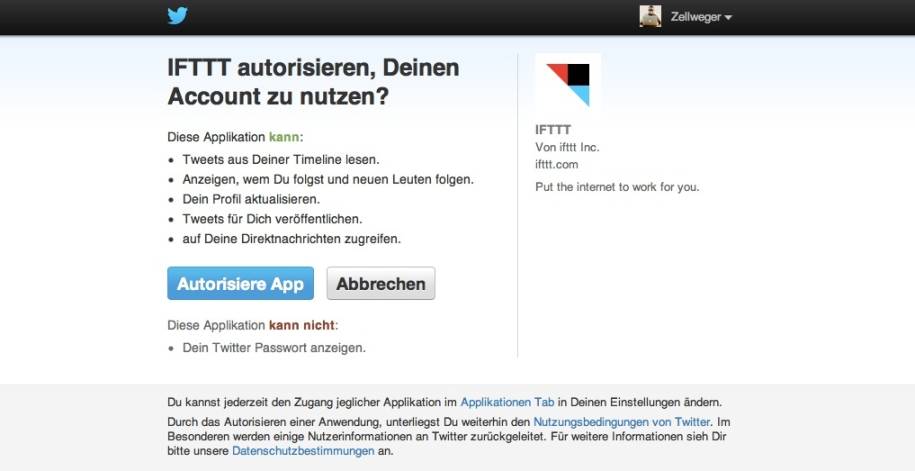Click the 'Anzeigen, wem Du folgst' item
The height and width of the screenshot is (471, 915).
(x=328, y=179)
